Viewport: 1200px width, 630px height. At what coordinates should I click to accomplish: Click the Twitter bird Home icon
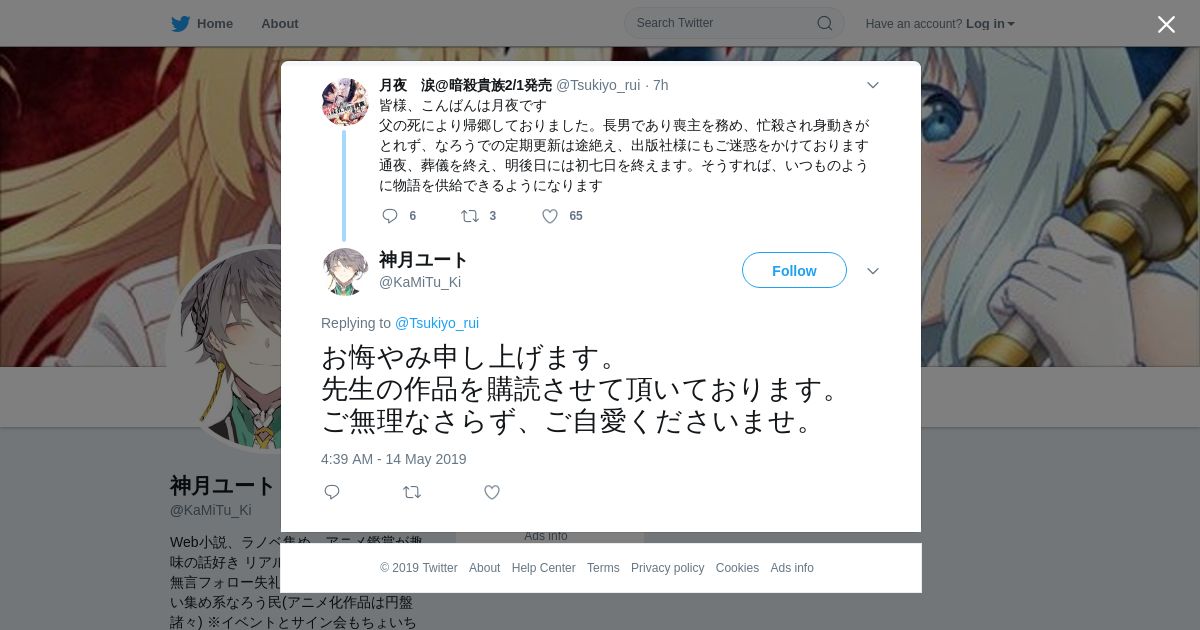[180, 24]
